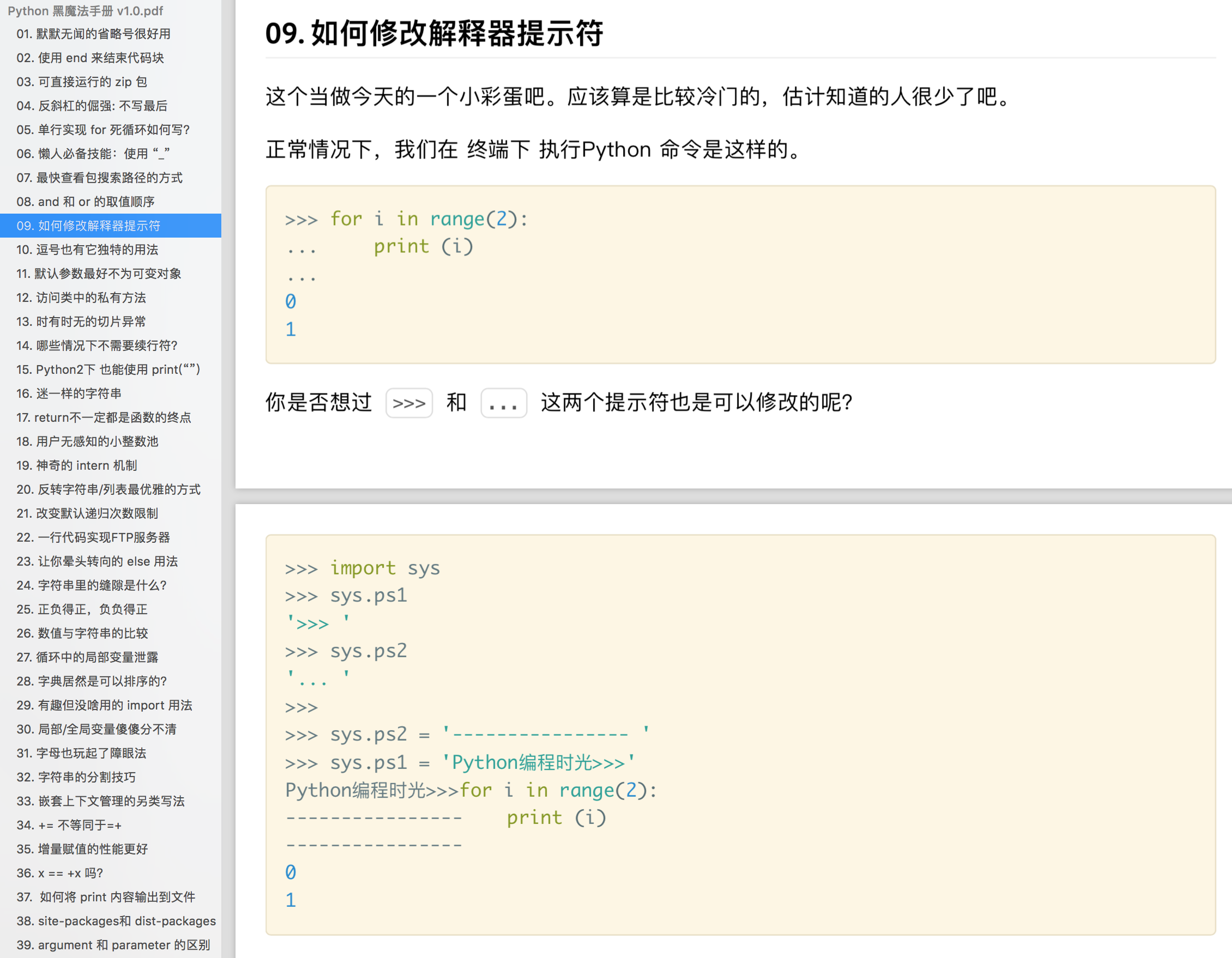Open chapter 19 intern mechanism entry

[x=77, y=465]
